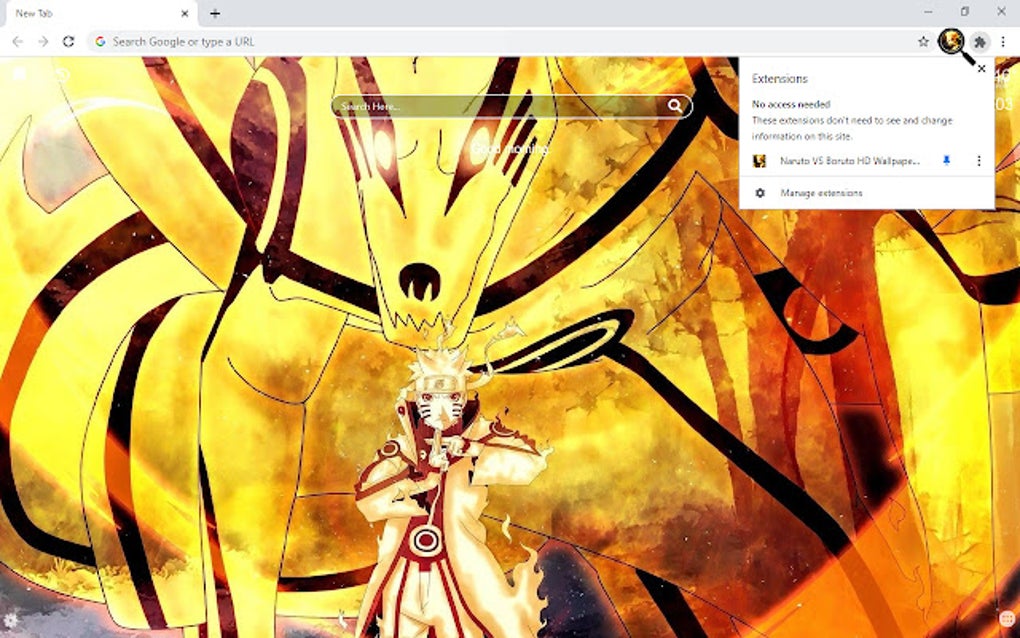Open the Chrome three-dot menu

[1003, 42]
